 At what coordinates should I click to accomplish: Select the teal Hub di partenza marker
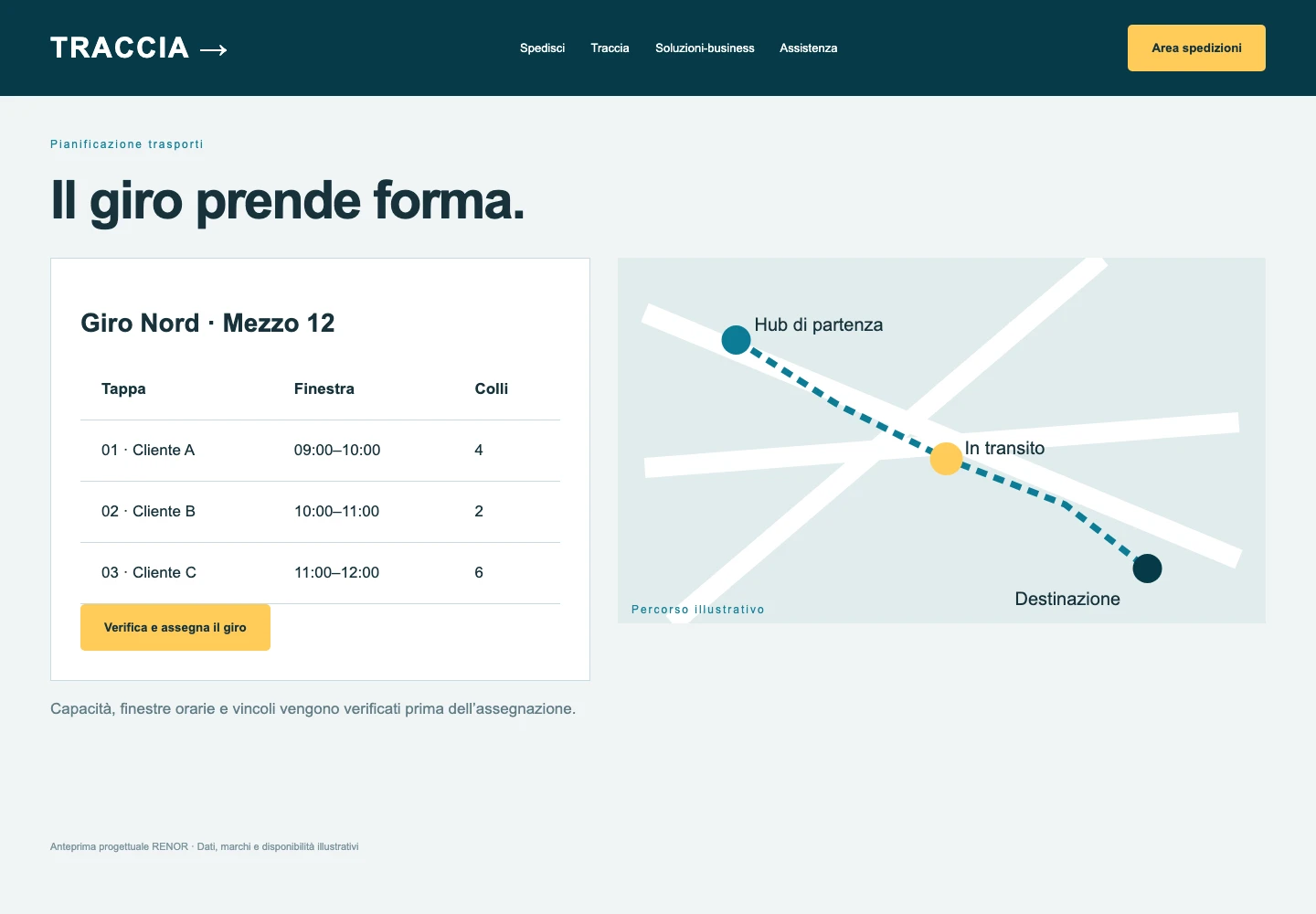point(736,340)
